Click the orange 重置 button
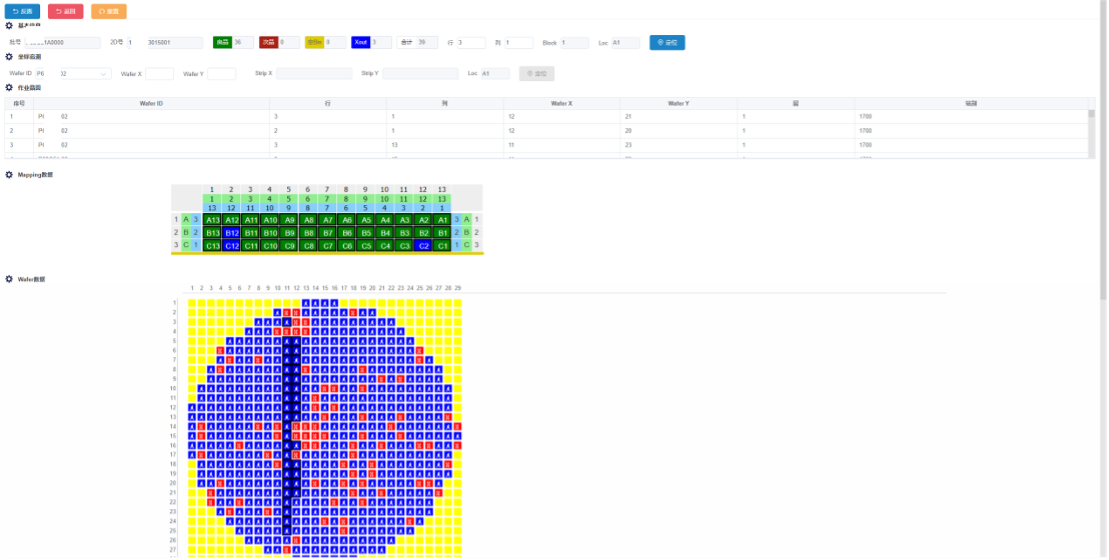Screen dimensions: 1109x560 [109, 11]
